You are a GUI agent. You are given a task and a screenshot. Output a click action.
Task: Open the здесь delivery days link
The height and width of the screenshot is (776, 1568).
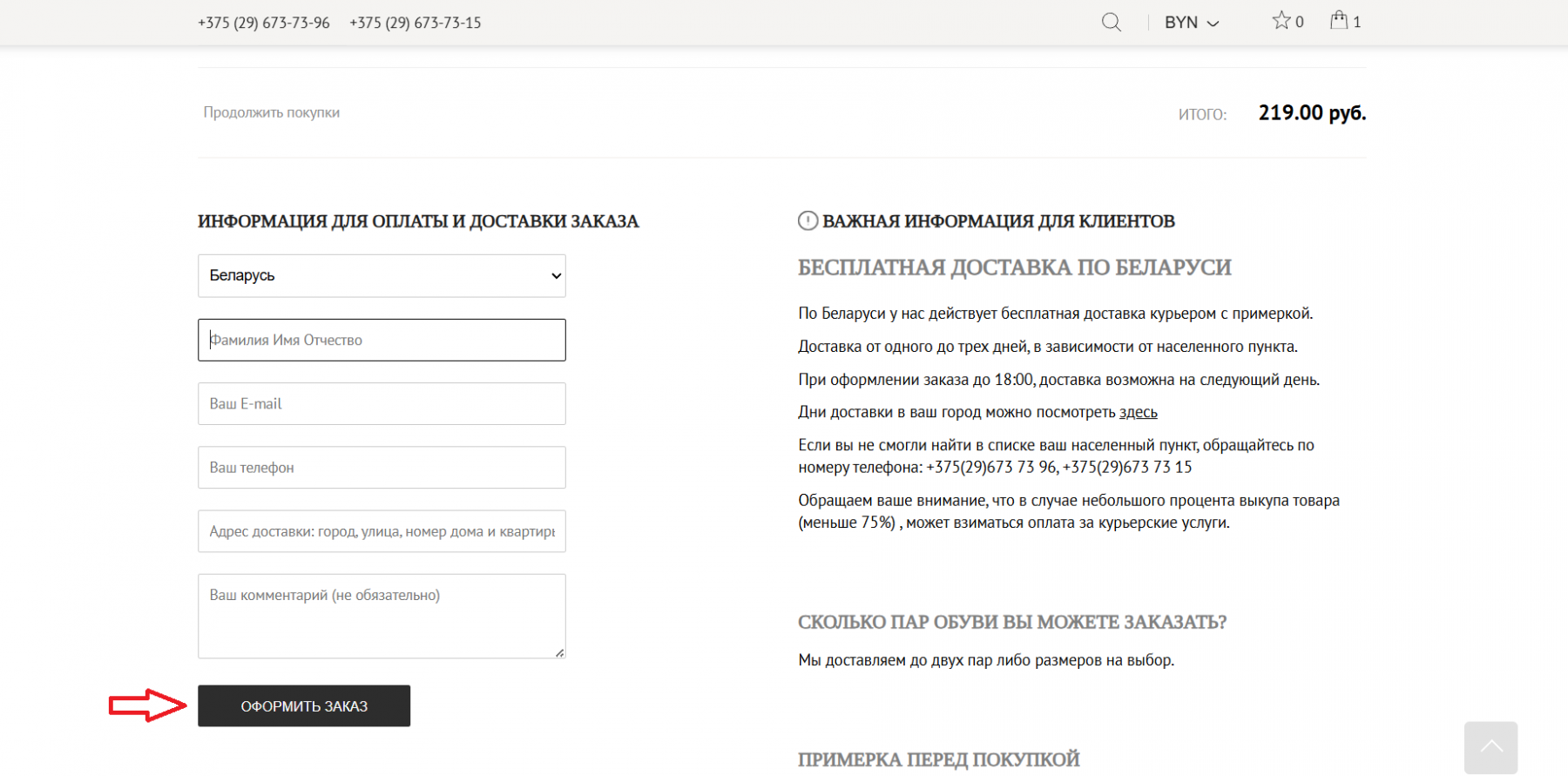coord(1138,412)
